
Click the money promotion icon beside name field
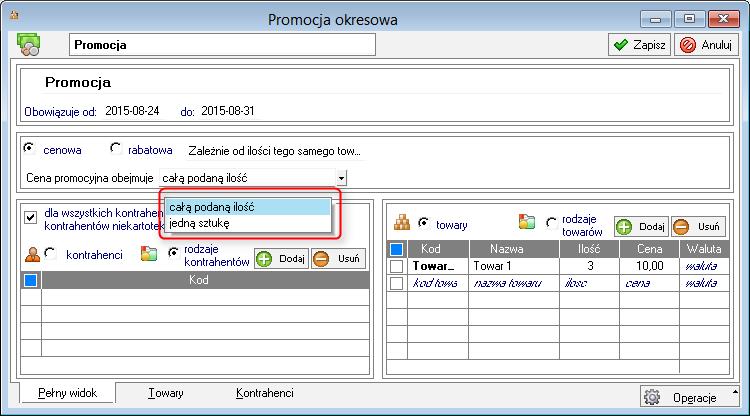[28, 45]
